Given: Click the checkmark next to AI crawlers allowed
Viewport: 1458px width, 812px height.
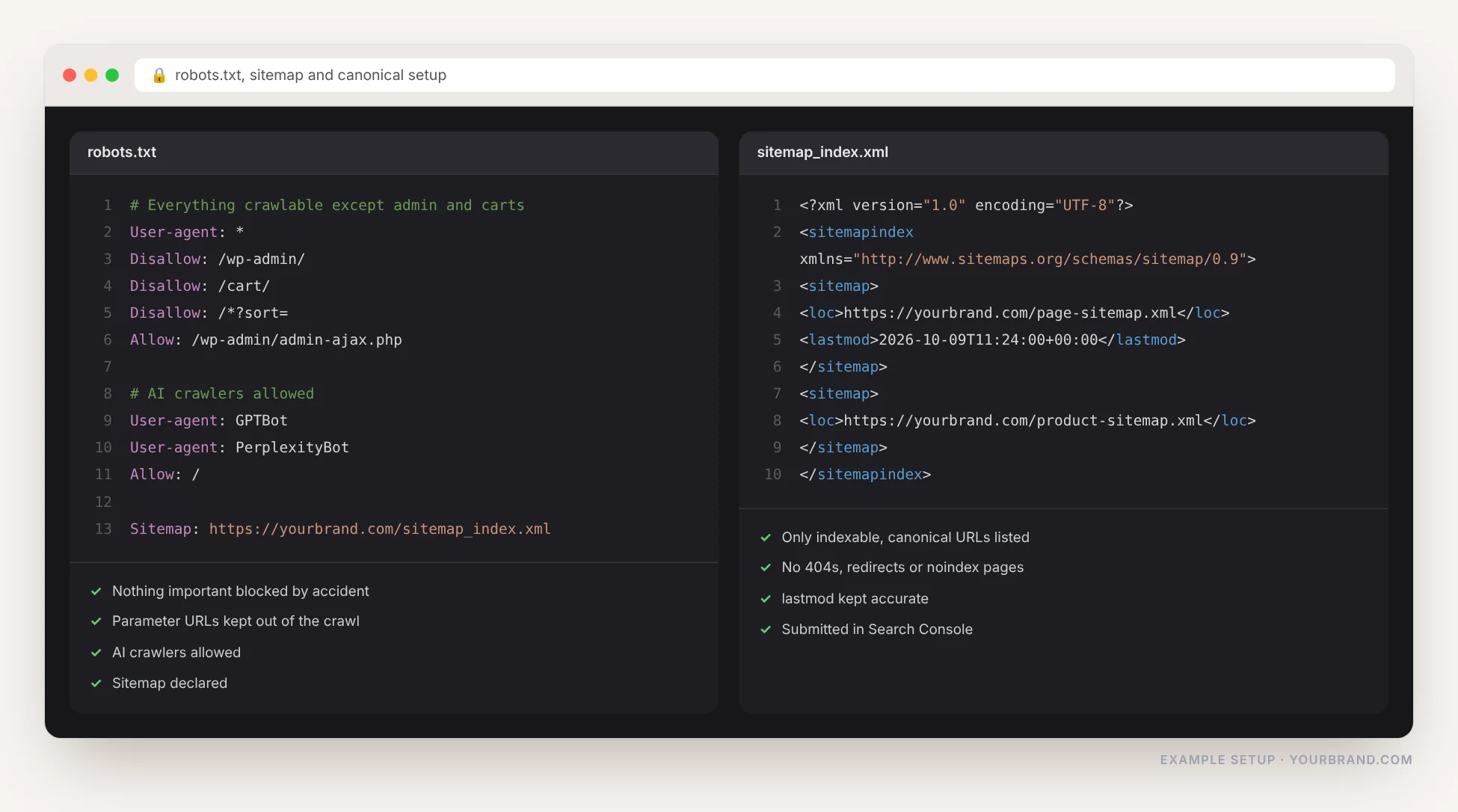Looking at the screenshot, I should tap(96, 653).
